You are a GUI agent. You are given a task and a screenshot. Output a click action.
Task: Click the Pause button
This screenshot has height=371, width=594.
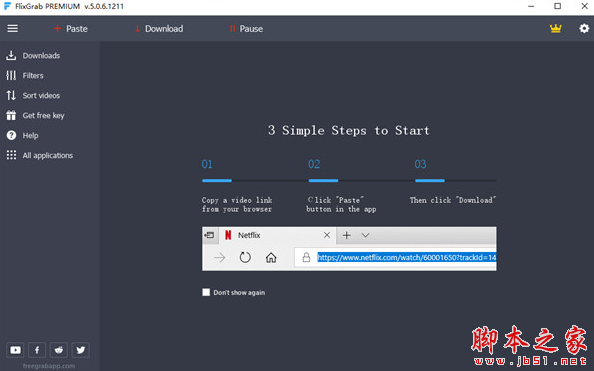246,29
